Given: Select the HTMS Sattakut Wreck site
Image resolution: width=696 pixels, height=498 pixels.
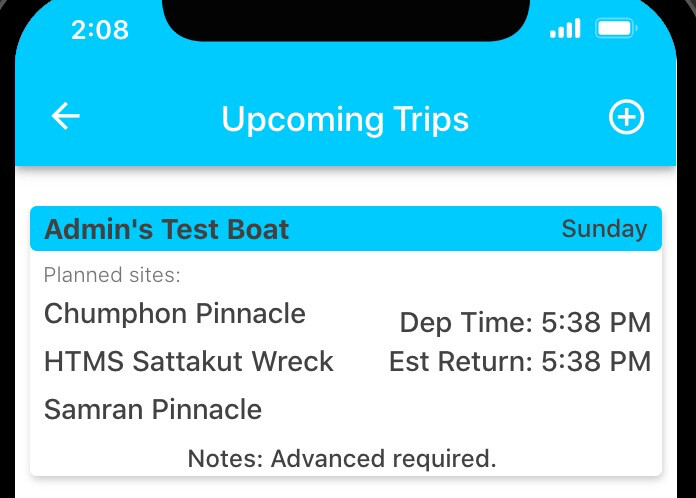Looking at the screenshot, I should [x=189, y=361].
